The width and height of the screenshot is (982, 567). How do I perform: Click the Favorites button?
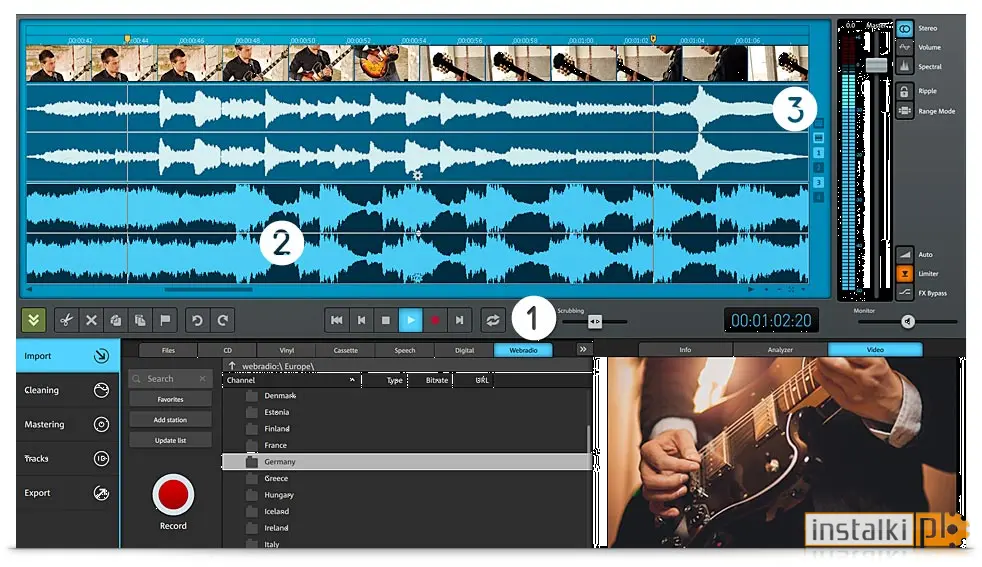[170, 399]
